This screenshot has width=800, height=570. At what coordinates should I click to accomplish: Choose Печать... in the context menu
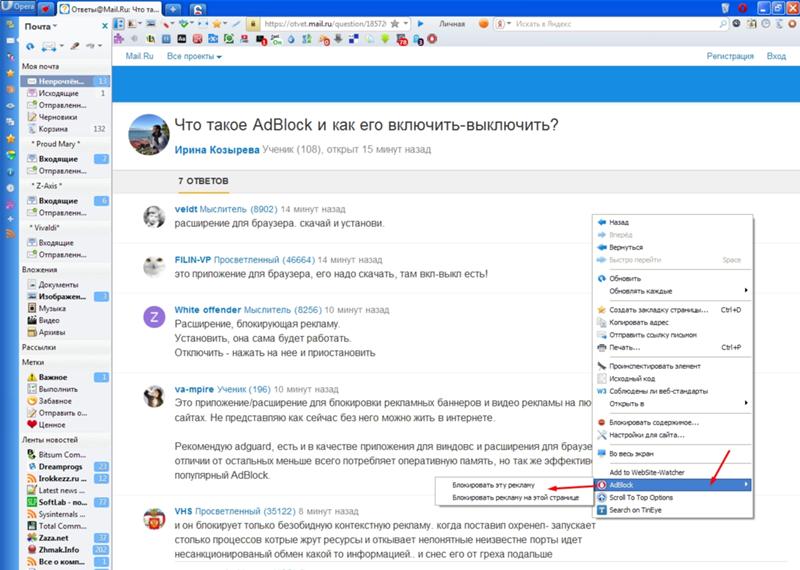click(672, 348)
